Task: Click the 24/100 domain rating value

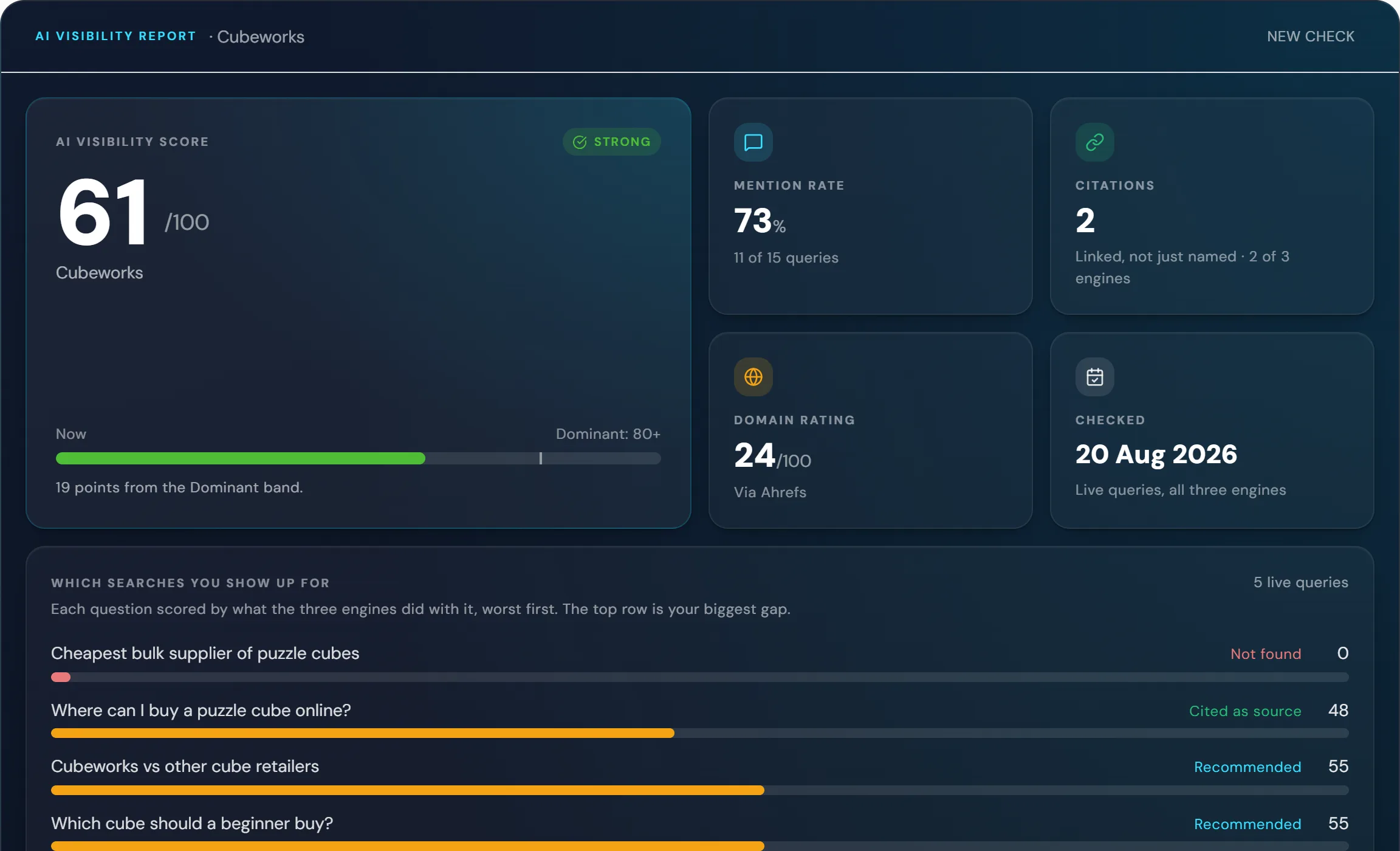Action: coord(772,455)
